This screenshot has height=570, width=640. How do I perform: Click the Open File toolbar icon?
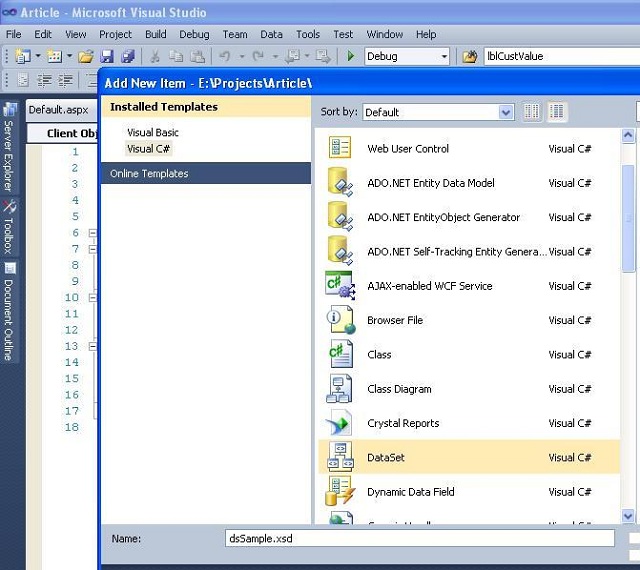[x=86, y=57]
